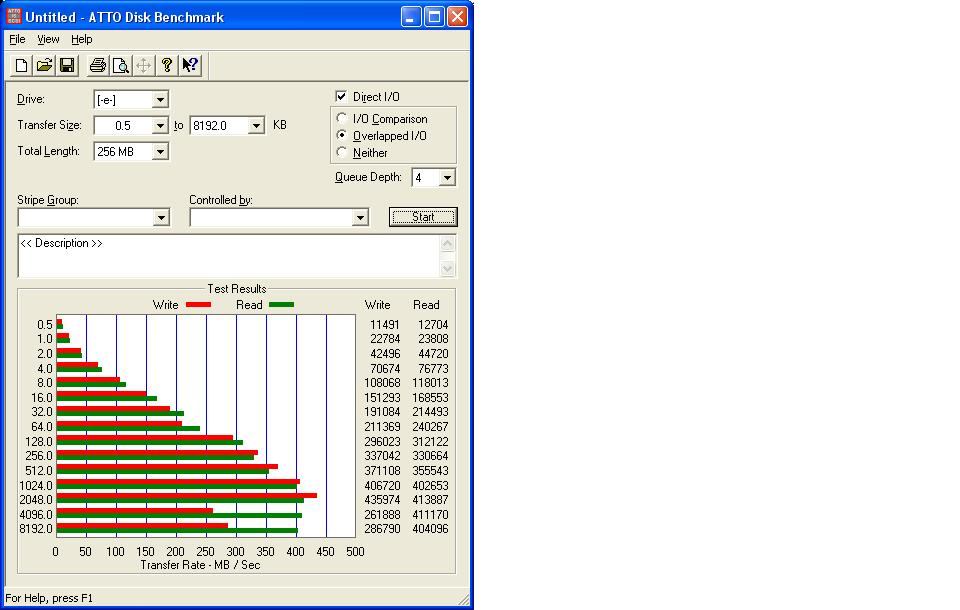Open the Transfer Size maximum 8192.0 dropdown

coord(256,126)
